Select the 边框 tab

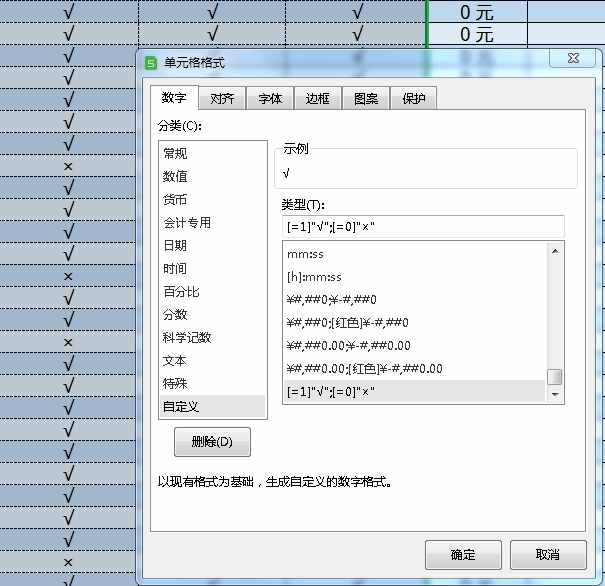pyautogui.click(x=317, y=98)
